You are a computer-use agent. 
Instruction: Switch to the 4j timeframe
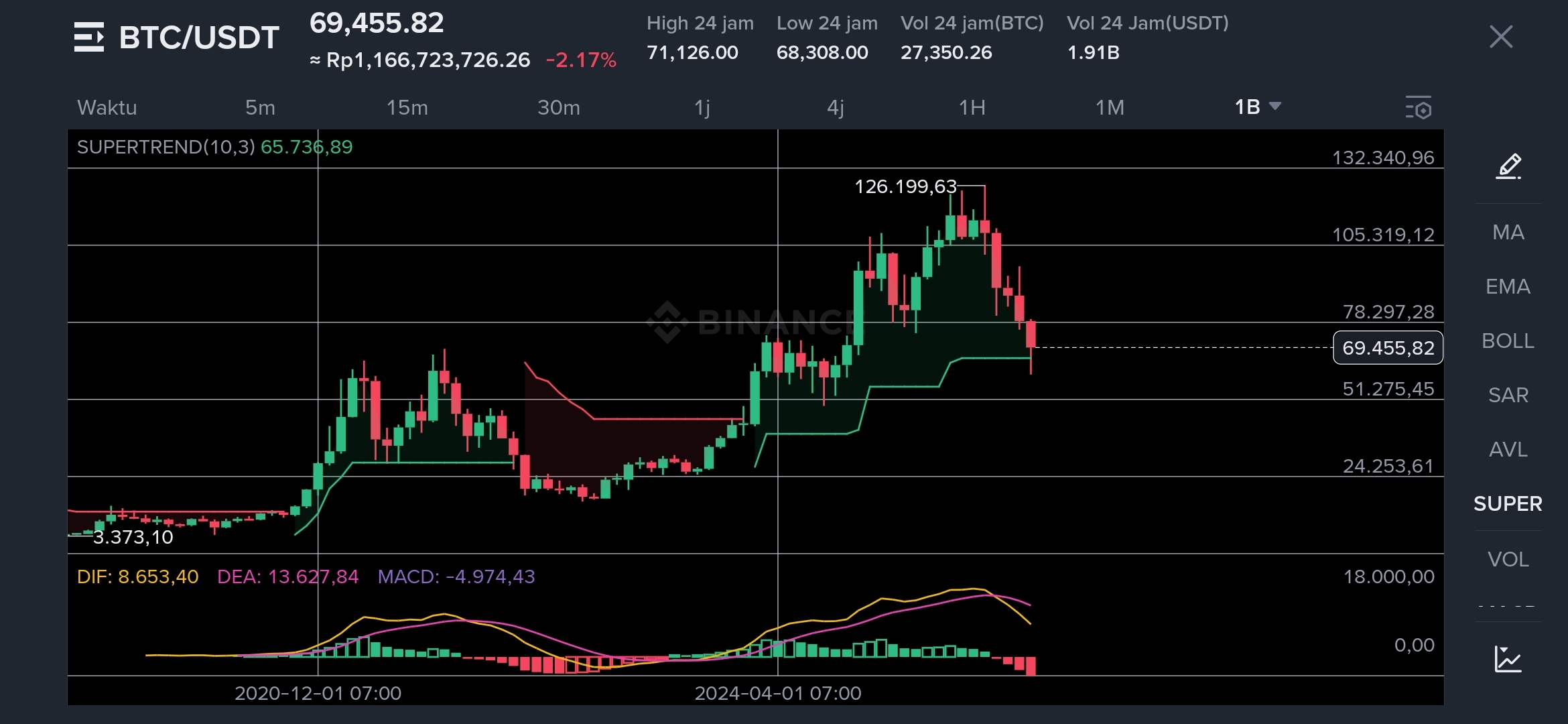835,107
